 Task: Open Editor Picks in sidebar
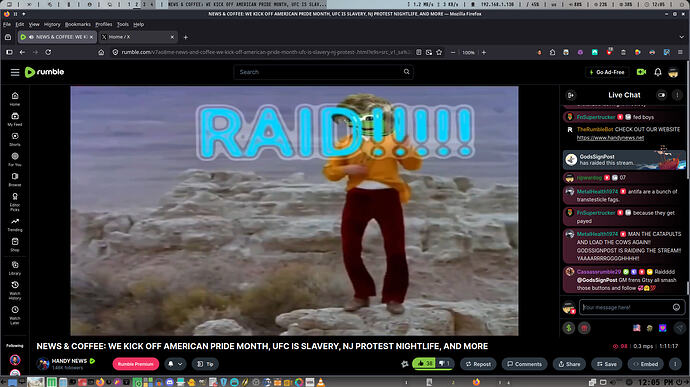click(x=15, y=201)
